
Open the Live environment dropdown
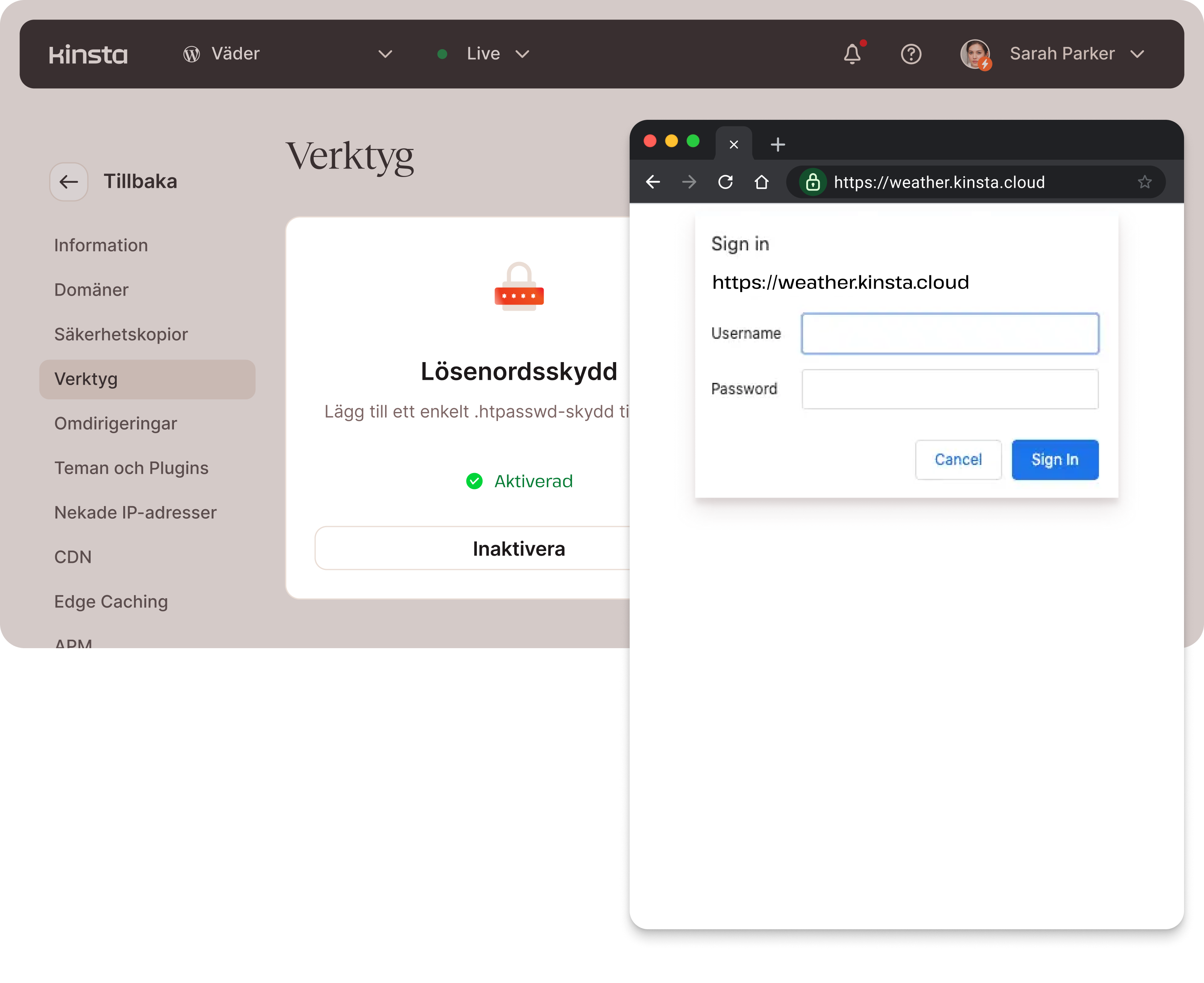pos(522,55)
